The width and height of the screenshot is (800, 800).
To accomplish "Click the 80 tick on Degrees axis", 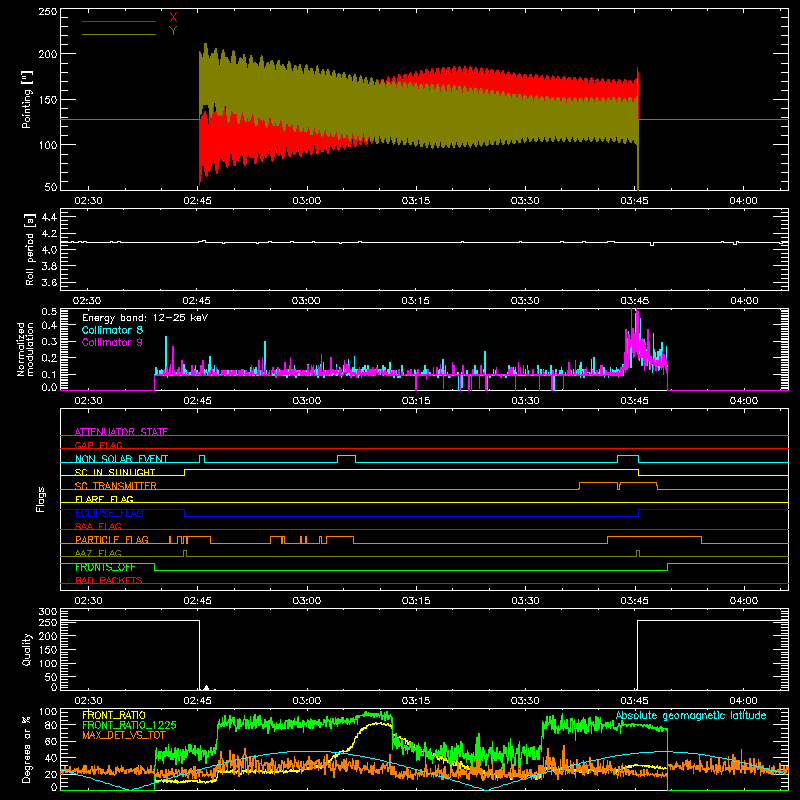I will [51, 725].
